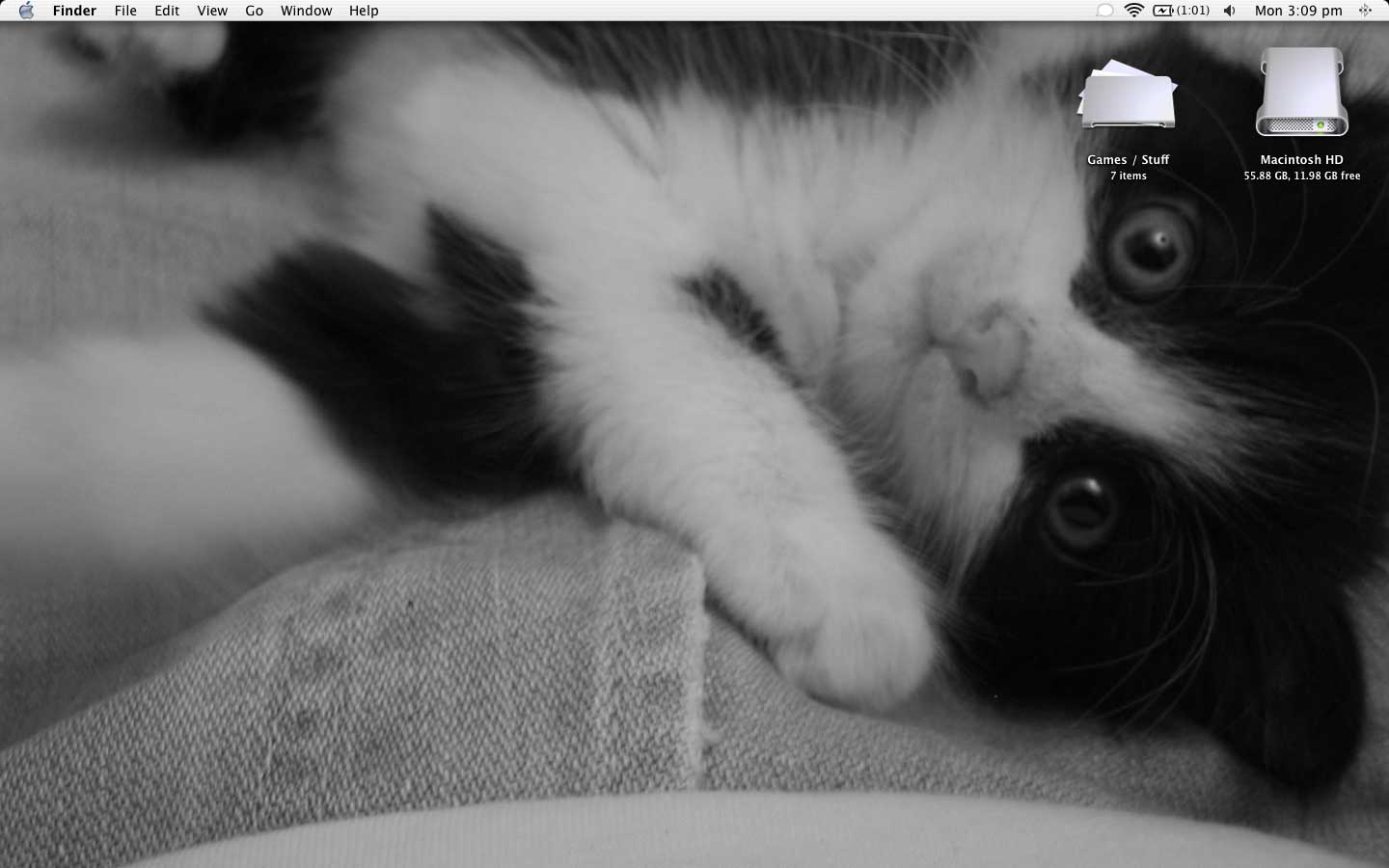Open the Help menu

[x=364, y=11]
